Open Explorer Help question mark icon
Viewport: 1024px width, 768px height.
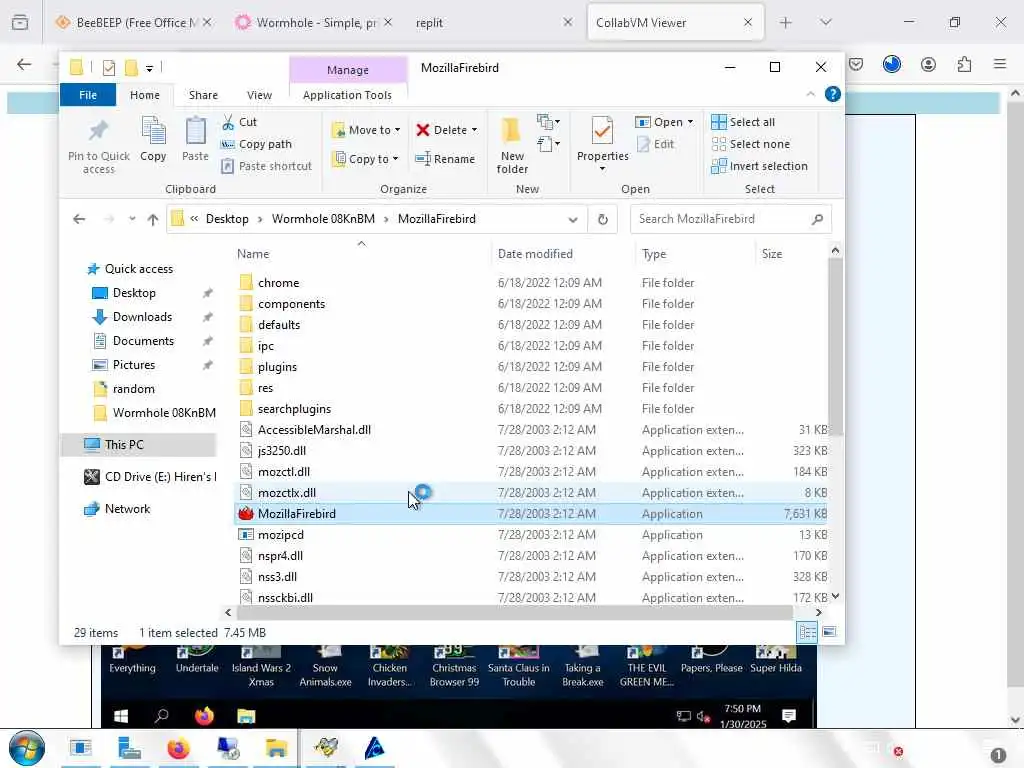coord(833,94)
